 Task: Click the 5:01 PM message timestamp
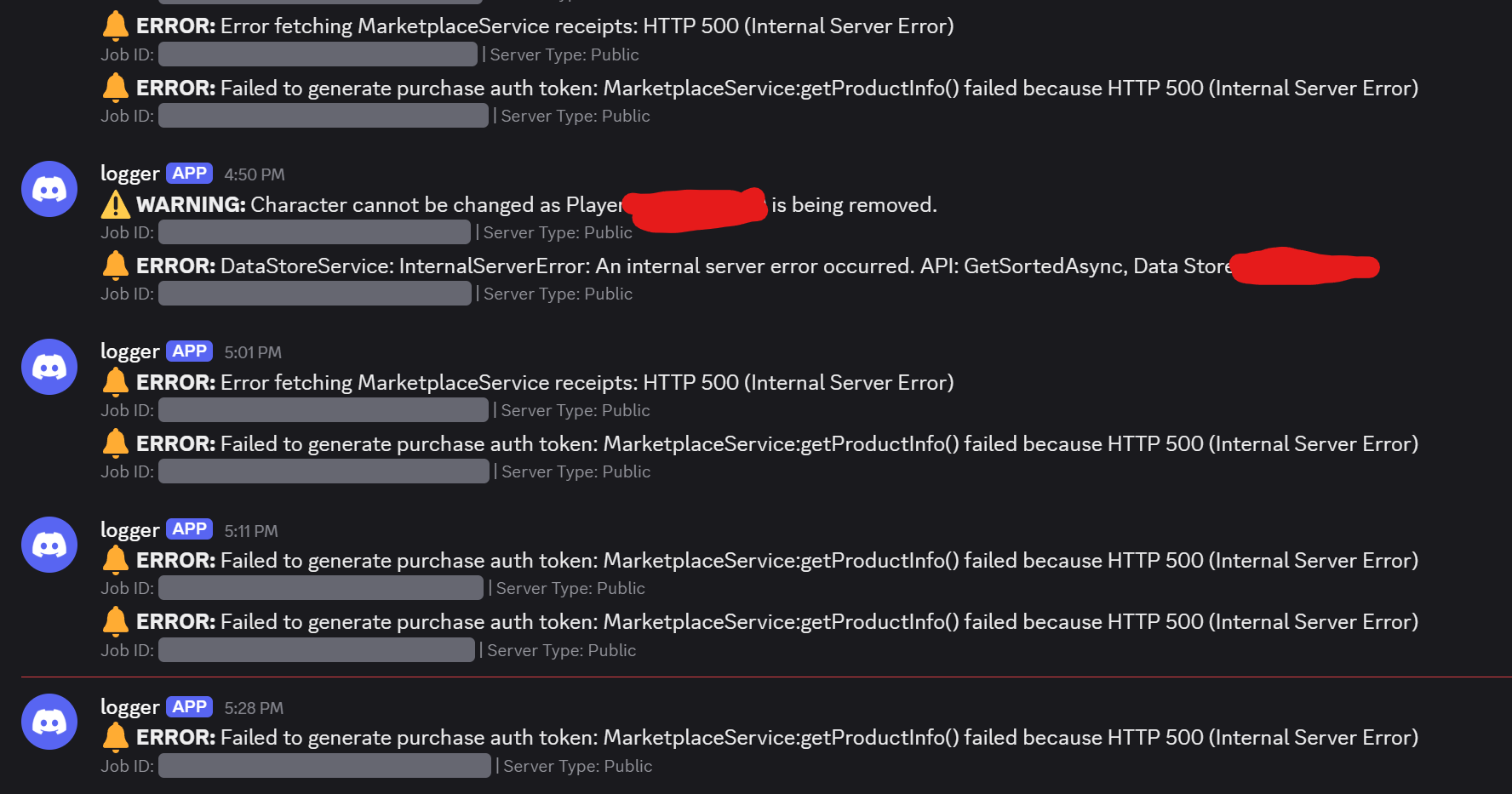click(253, 352)
